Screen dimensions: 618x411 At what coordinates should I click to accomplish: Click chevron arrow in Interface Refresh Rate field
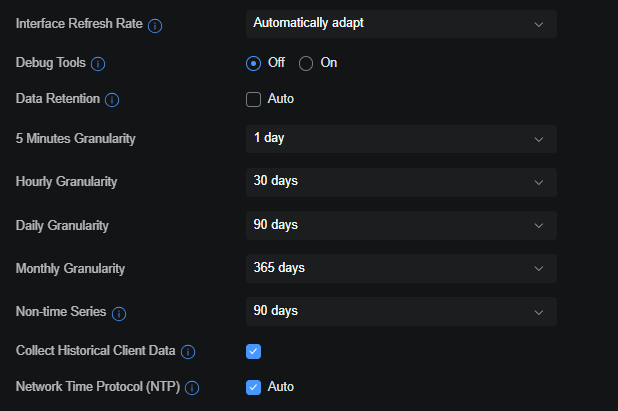[539, 24]
